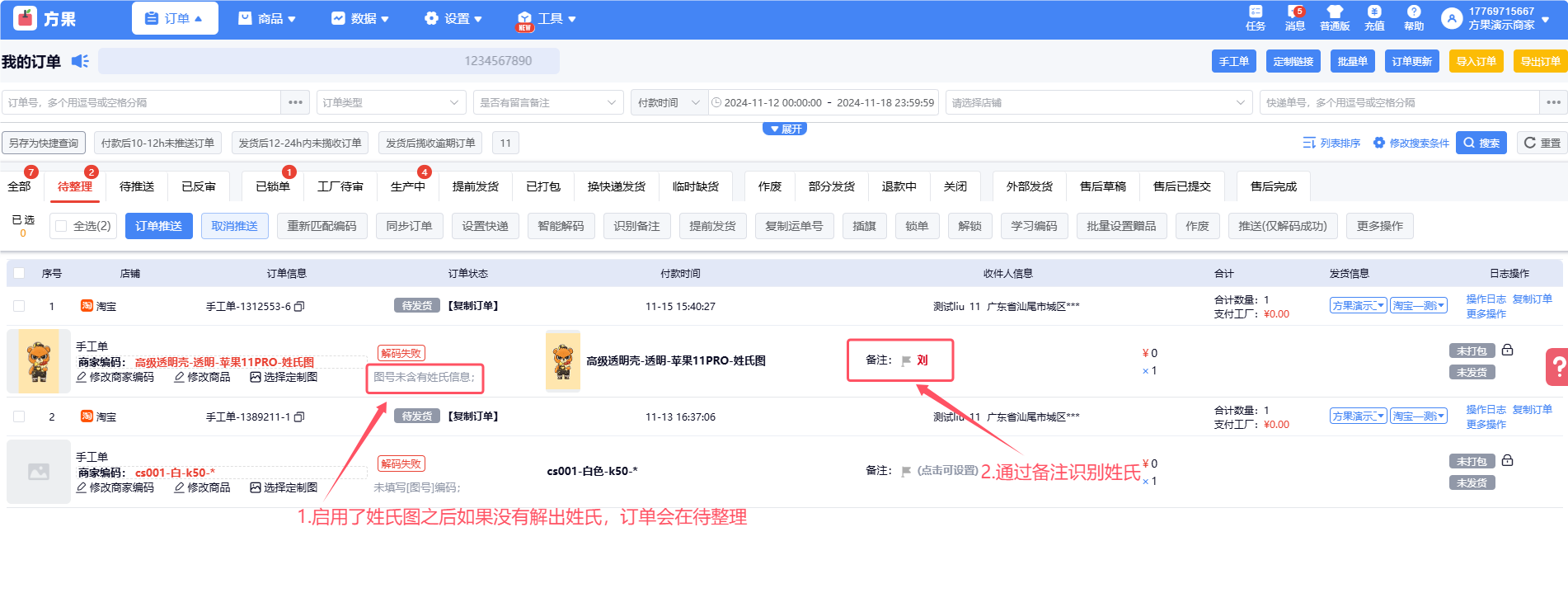The height and width of the screenshot is (607, 1568).
Task: Open the 是否有留言备注 dropdown
Action: click(548, 102)
